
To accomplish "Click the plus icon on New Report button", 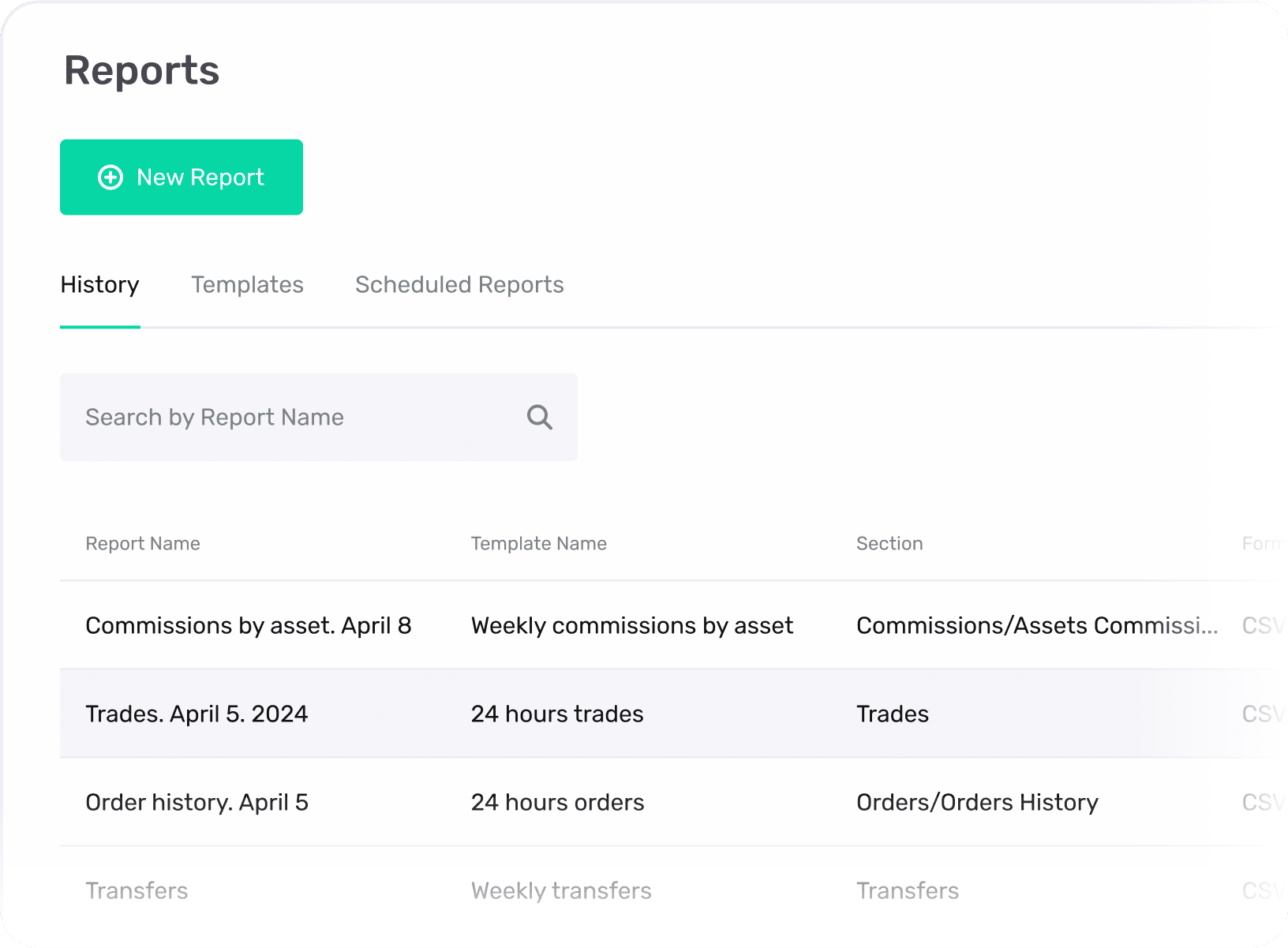I will [110, 177].
